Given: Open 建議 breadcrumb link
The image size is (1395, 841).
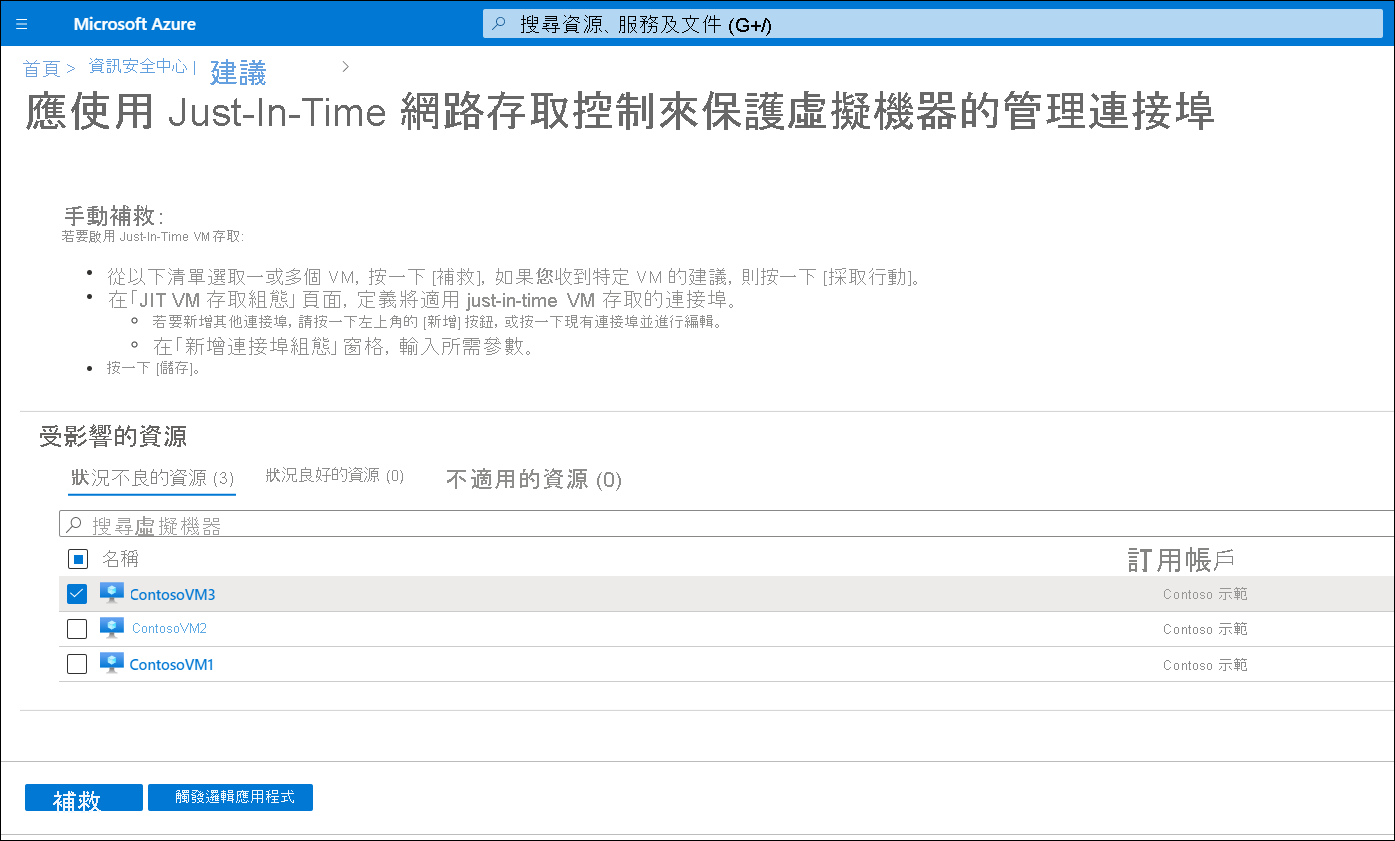Looking at the screenshot, I should click(238, 72).
